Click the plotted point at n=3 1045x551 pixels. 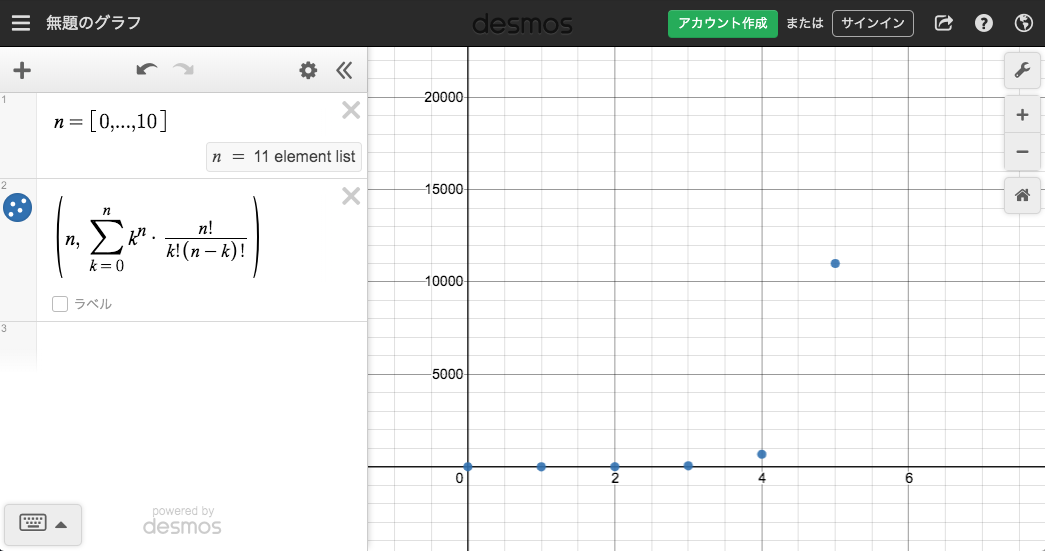coord(688,466)
